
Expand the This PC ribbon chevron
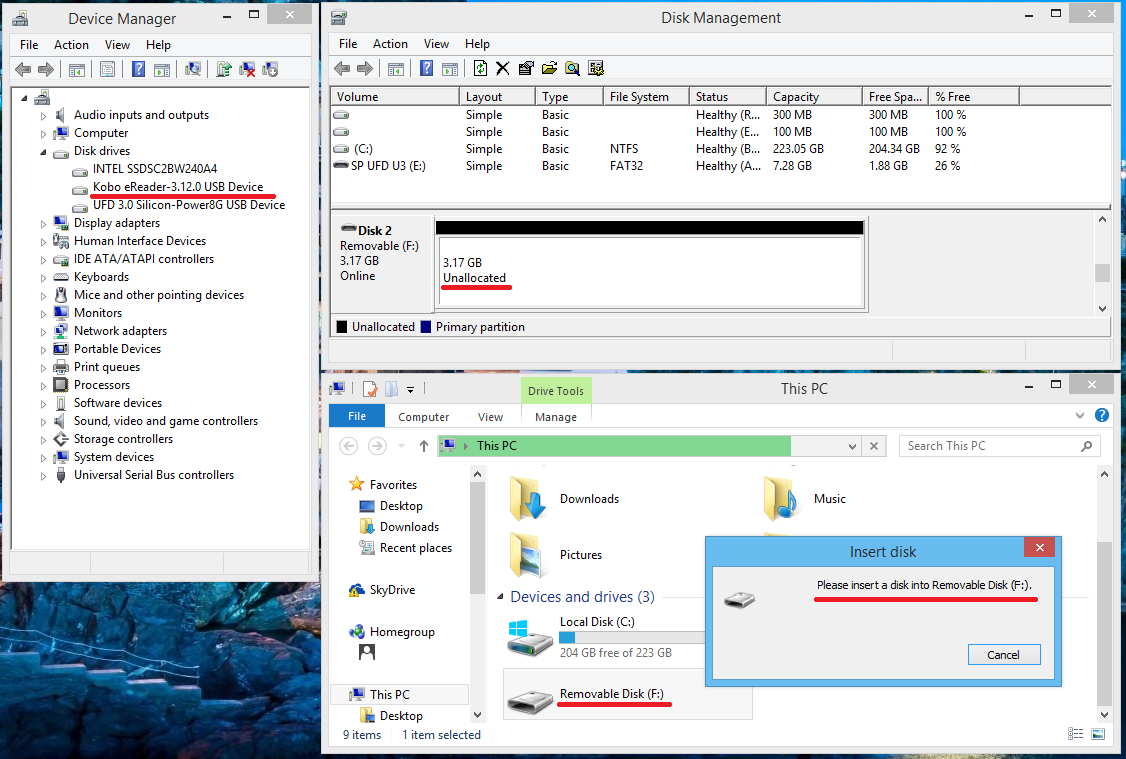coord(1079,416)
